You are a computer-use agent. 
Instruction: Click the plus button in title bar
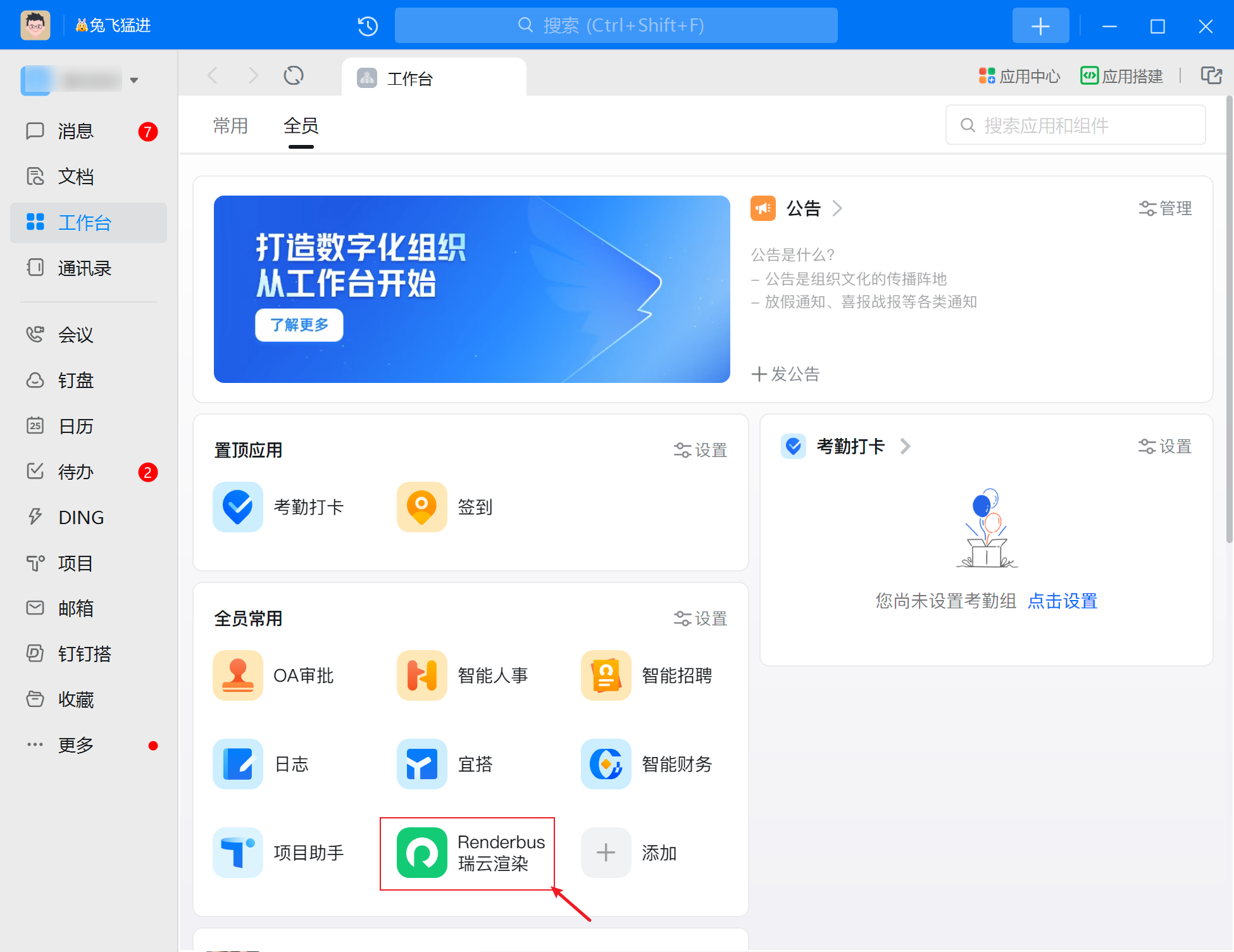point(1040,26)
